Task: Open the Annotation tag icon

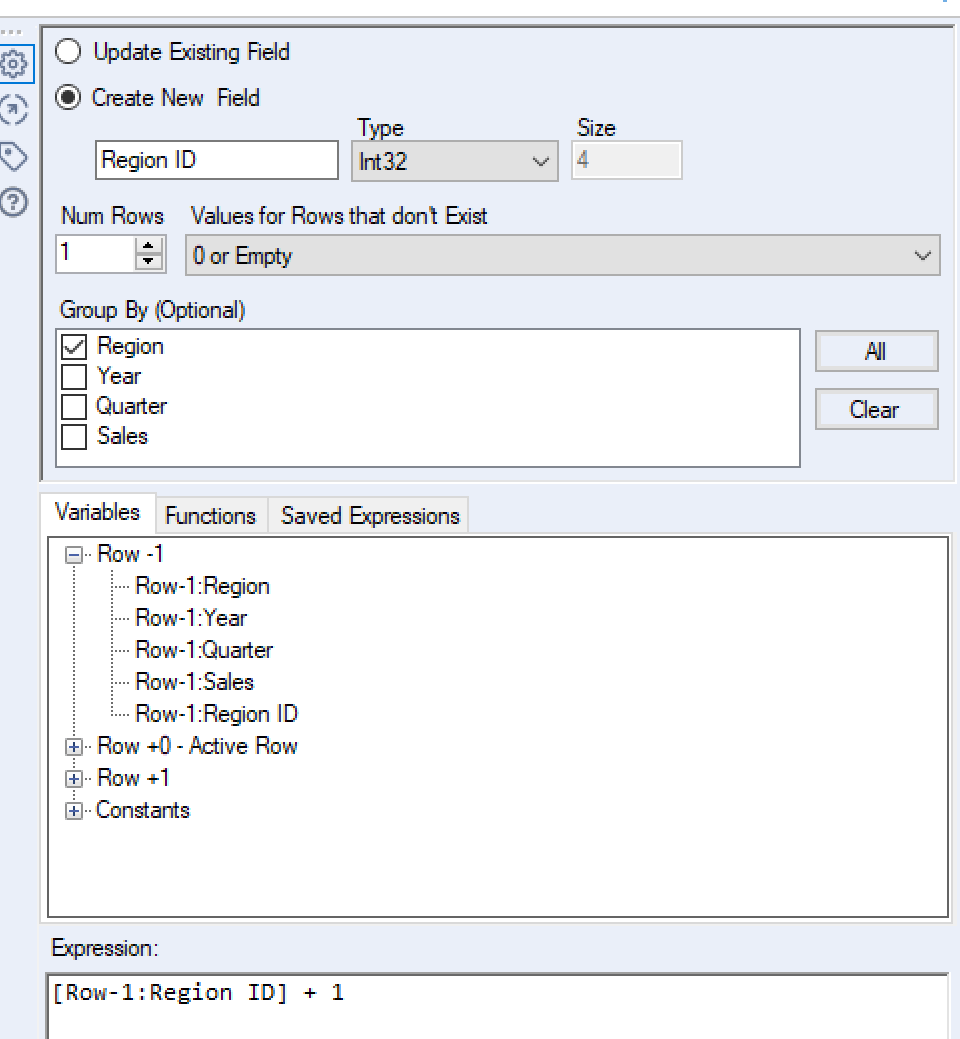Action: (x=14, y=156)
